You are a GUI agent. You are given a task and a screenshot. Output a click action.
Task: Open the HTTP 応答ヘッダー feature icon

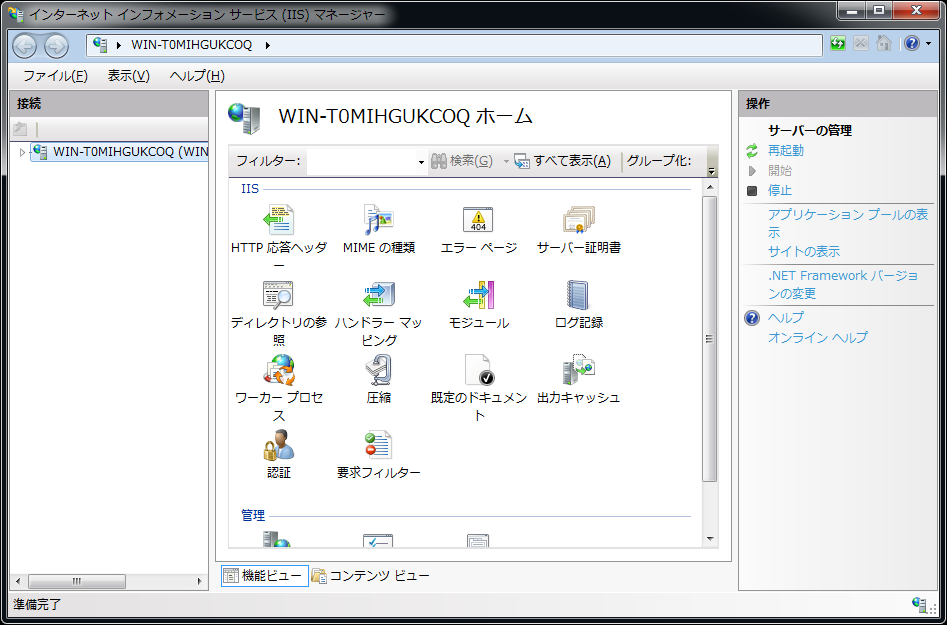278,220
